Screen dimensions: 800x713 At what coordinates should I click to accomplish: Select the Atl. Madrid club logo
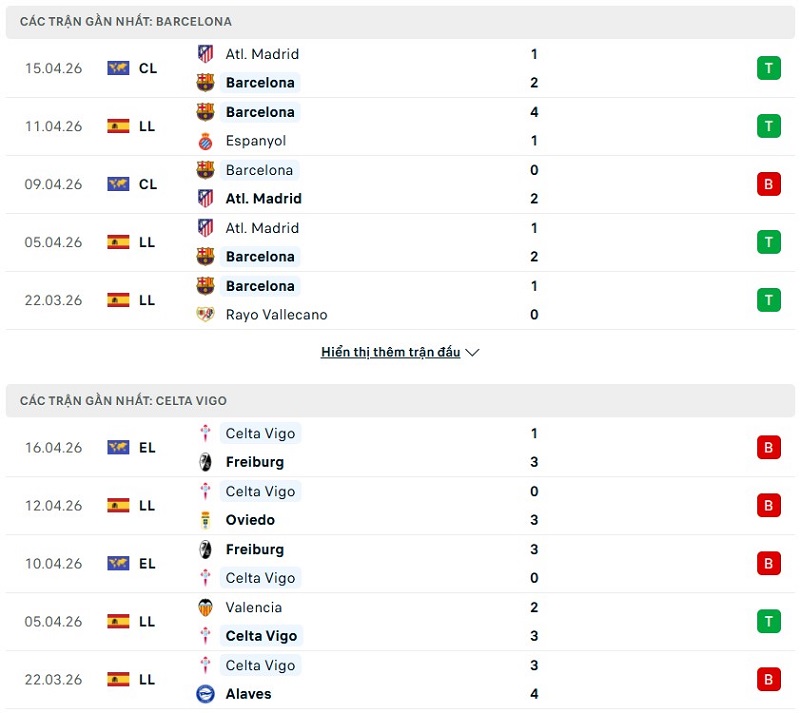(x=205, y=54)
